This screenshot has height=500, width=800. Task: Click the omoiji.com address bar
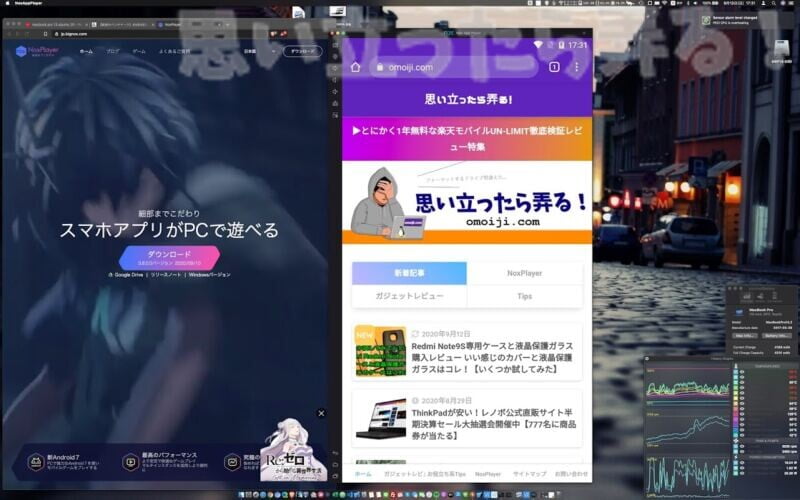pos(454,67)
